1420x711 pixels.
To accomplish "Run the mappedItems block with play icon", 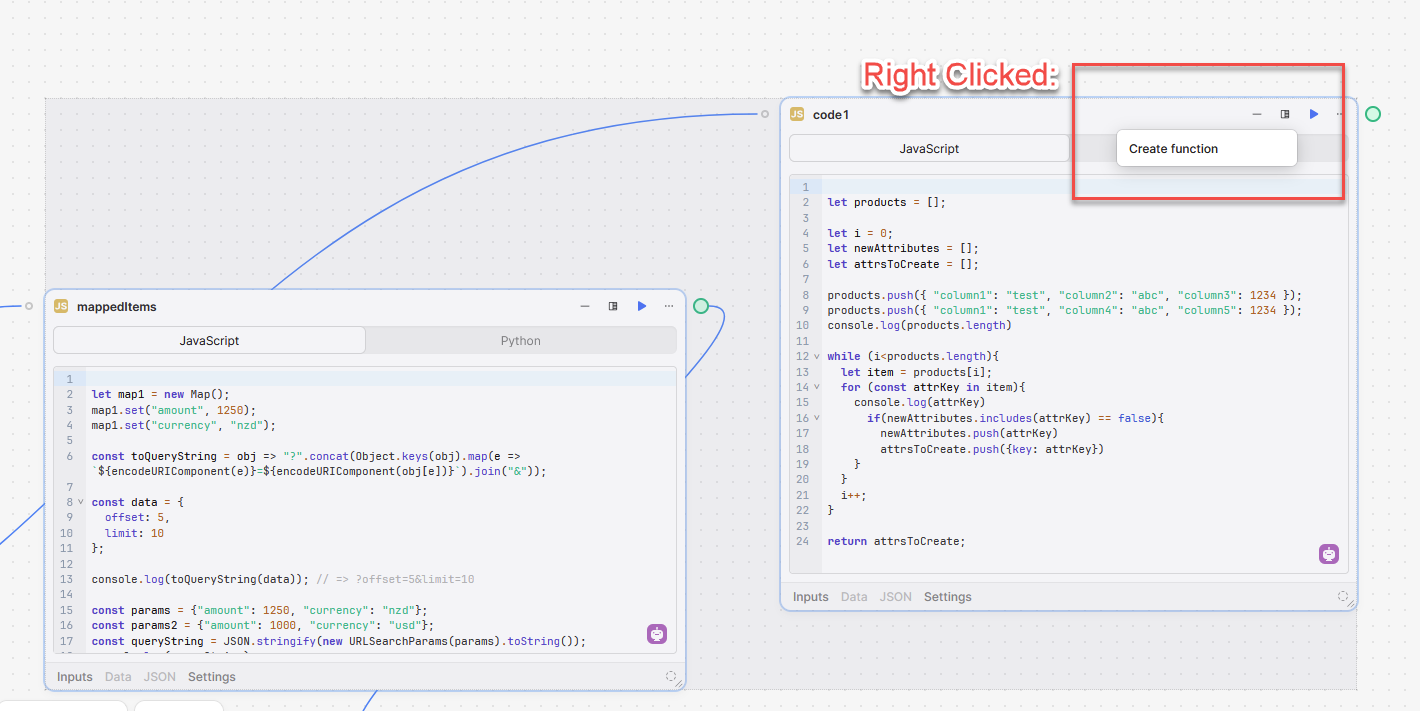I will pyautogui.click(x=642, y=306).
